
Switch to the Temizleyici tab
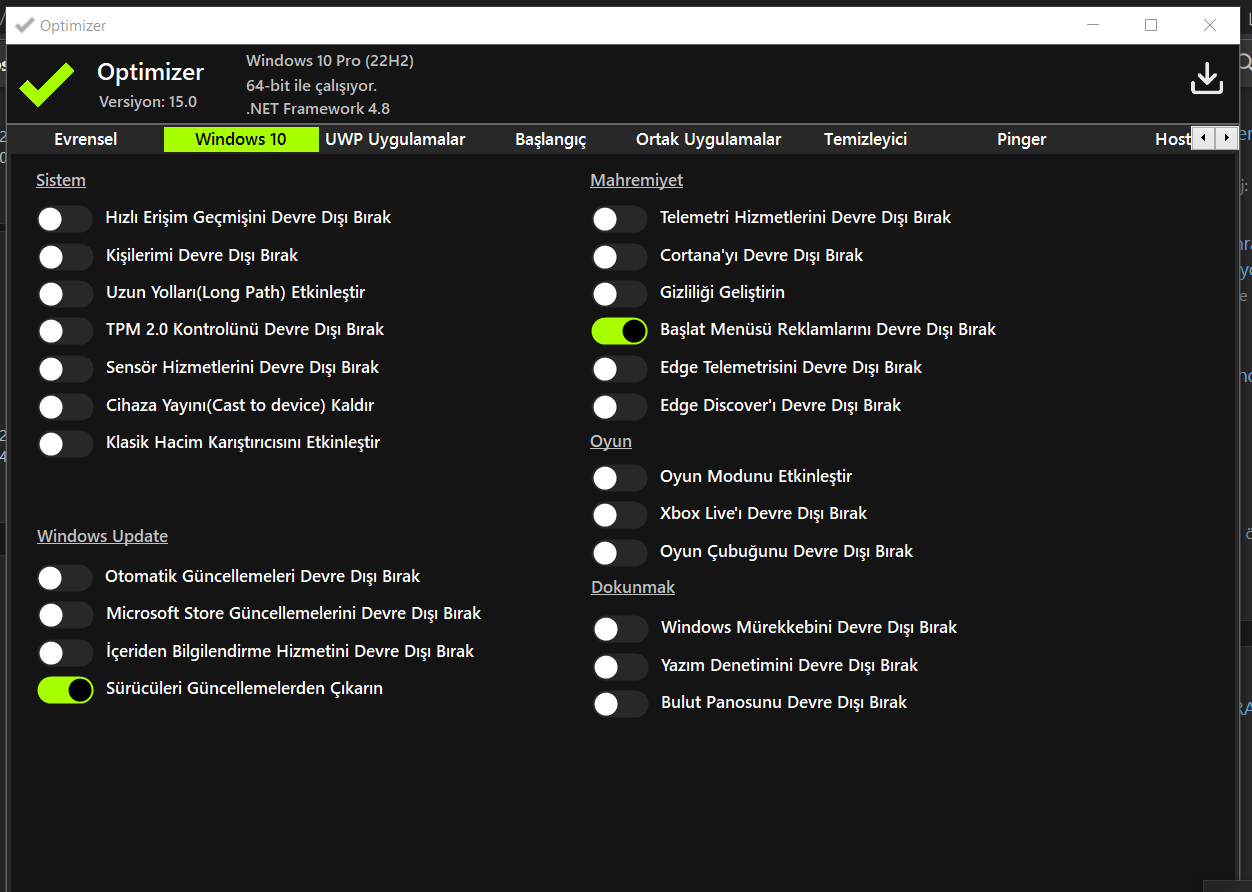(865, 139)
